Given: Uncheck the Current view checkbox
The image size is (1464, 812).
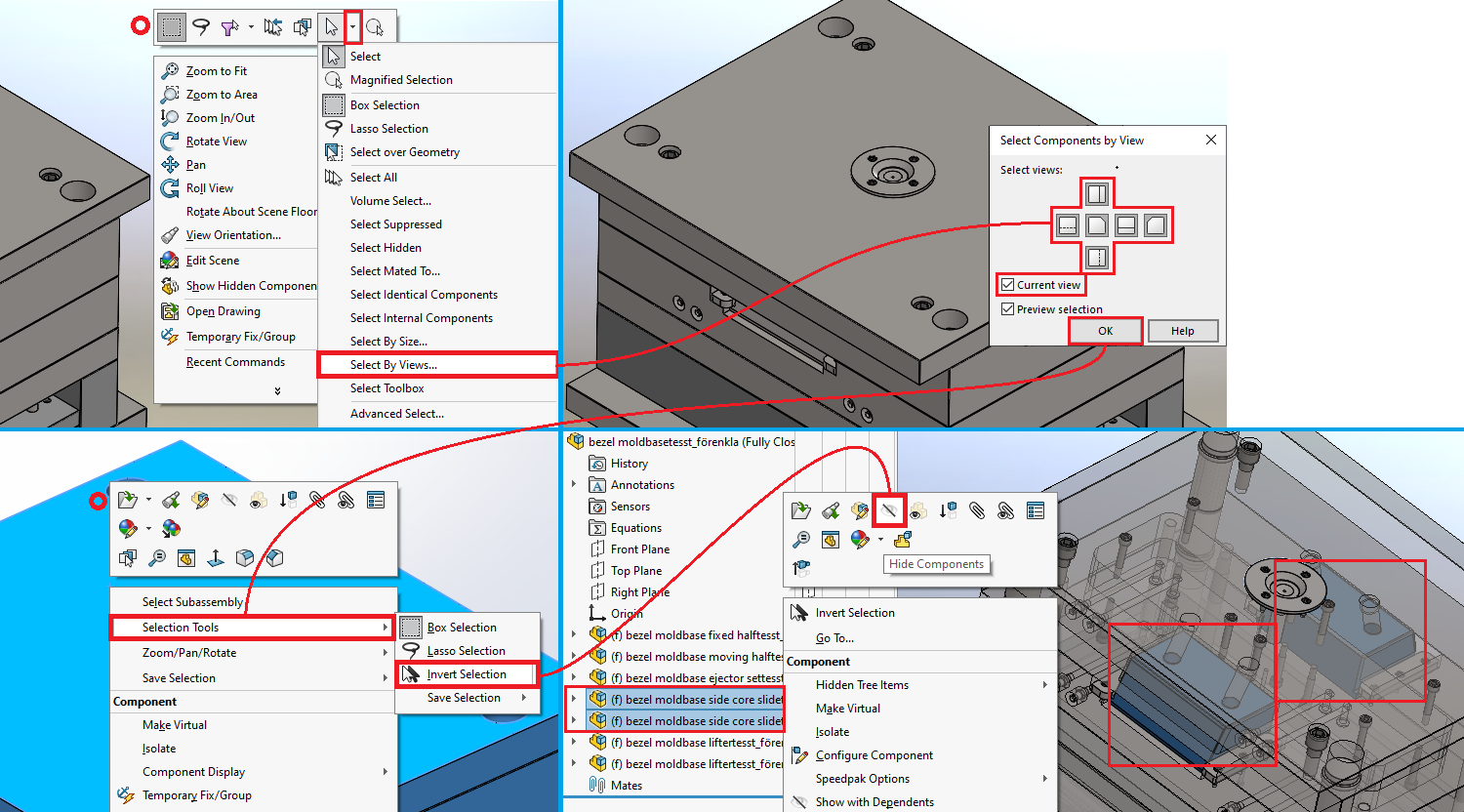Looking at the screenshot, I should pos(1008,285).
